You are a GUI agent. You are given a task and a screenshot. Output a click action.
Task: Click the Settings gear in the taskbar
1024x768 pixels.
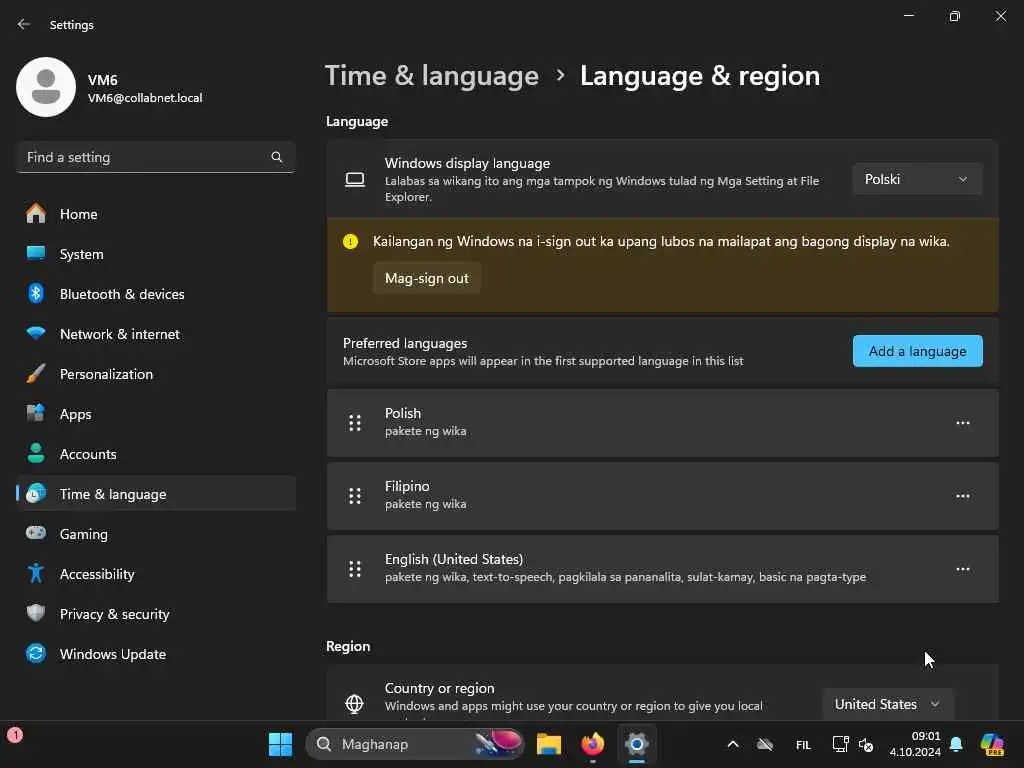636,744
